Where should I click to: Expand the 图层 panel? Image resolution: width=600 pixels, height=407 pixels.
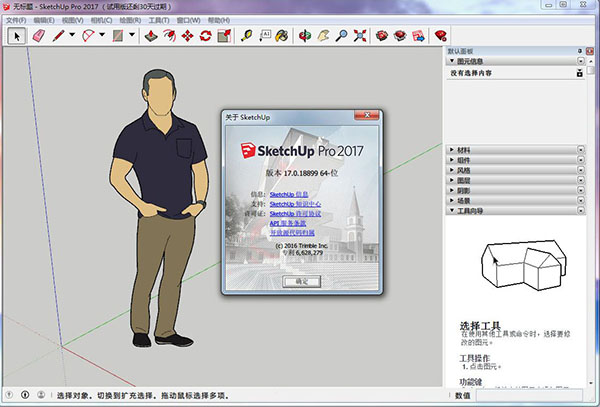pyautogui.click(x=515, y=180)
